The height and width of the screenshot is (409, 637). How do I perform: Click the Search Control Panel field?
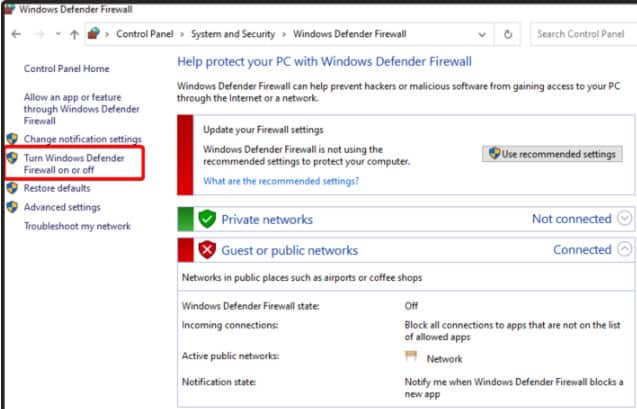[x=580, y=34]
